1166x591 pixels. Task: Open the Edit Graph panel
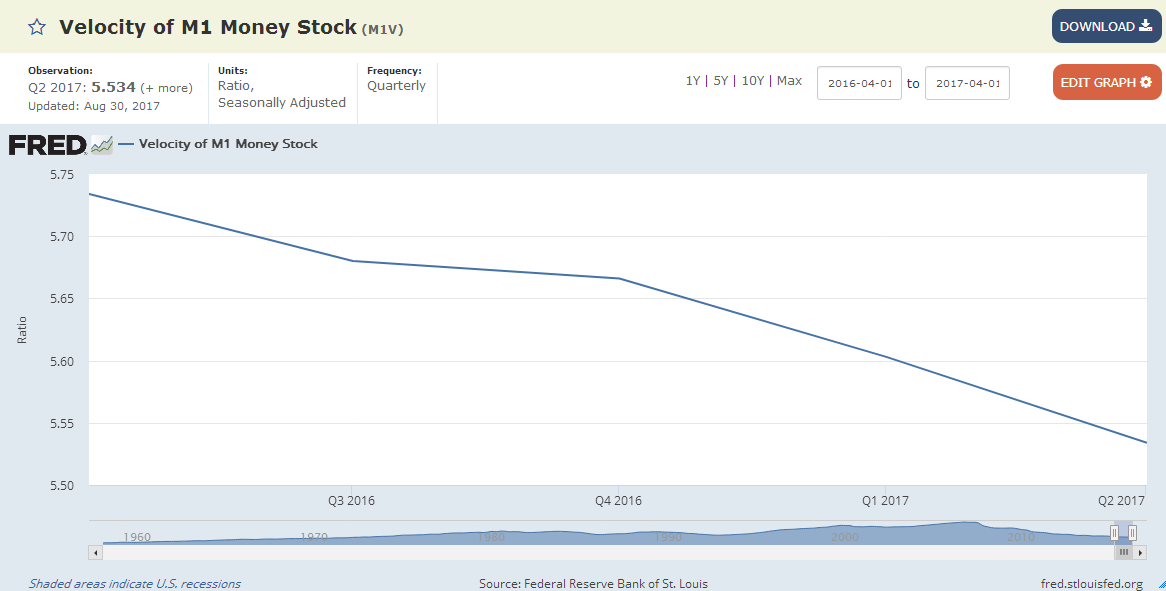click(x=1105, y=82)
